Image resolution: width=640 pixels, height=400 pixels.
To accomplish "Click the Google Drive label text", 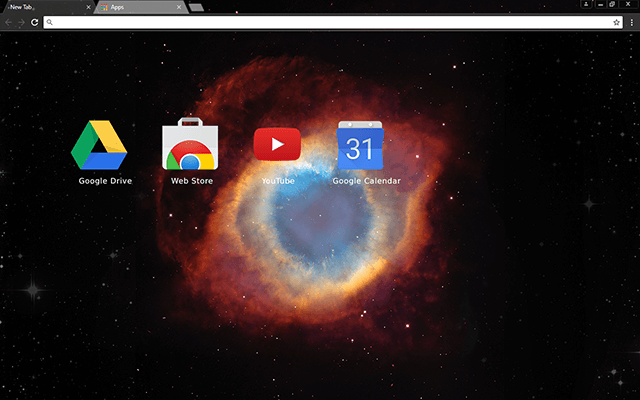I will coord(105,181).
